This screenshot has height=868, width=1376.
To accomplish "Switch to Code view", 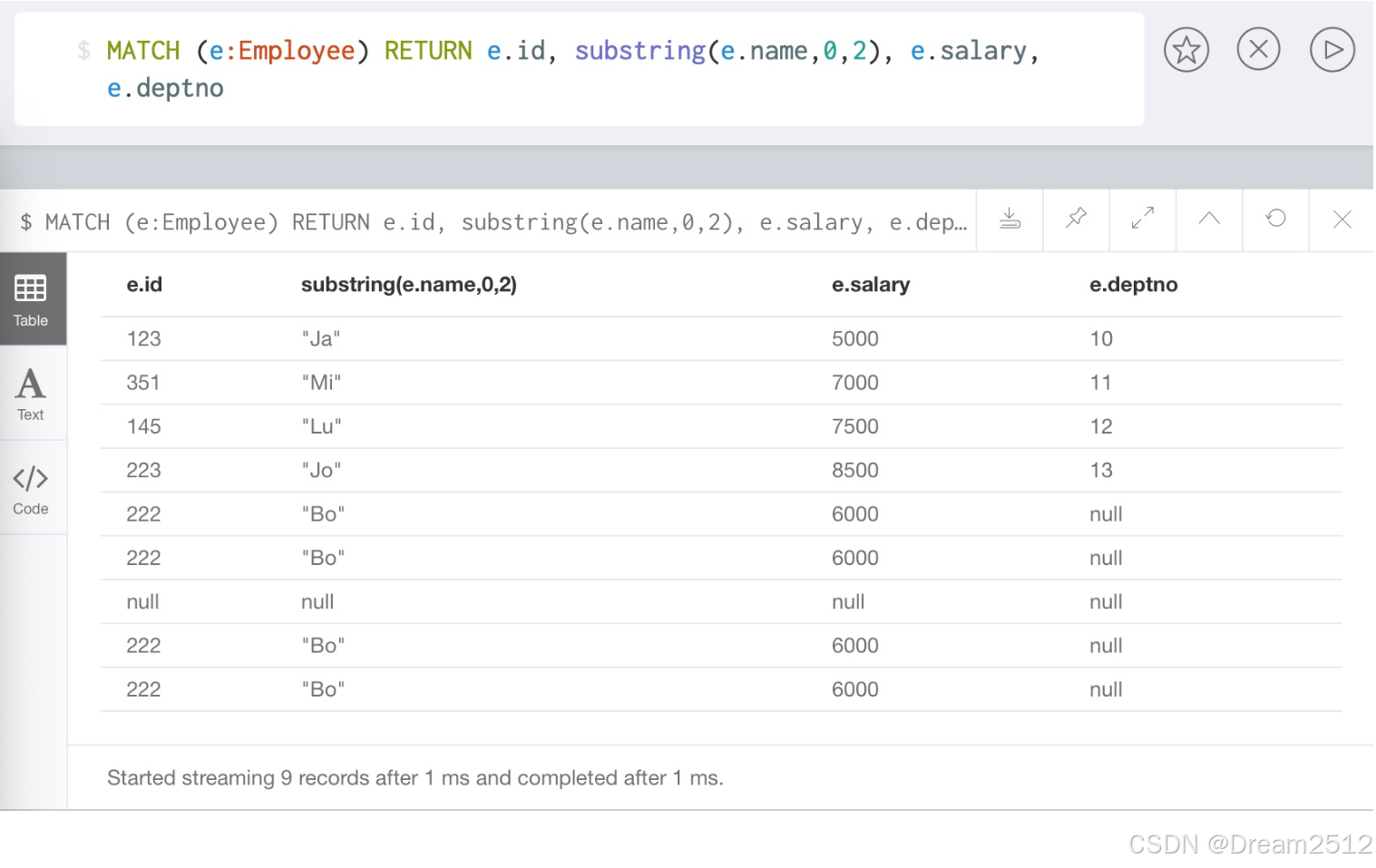I will (31, 488).
